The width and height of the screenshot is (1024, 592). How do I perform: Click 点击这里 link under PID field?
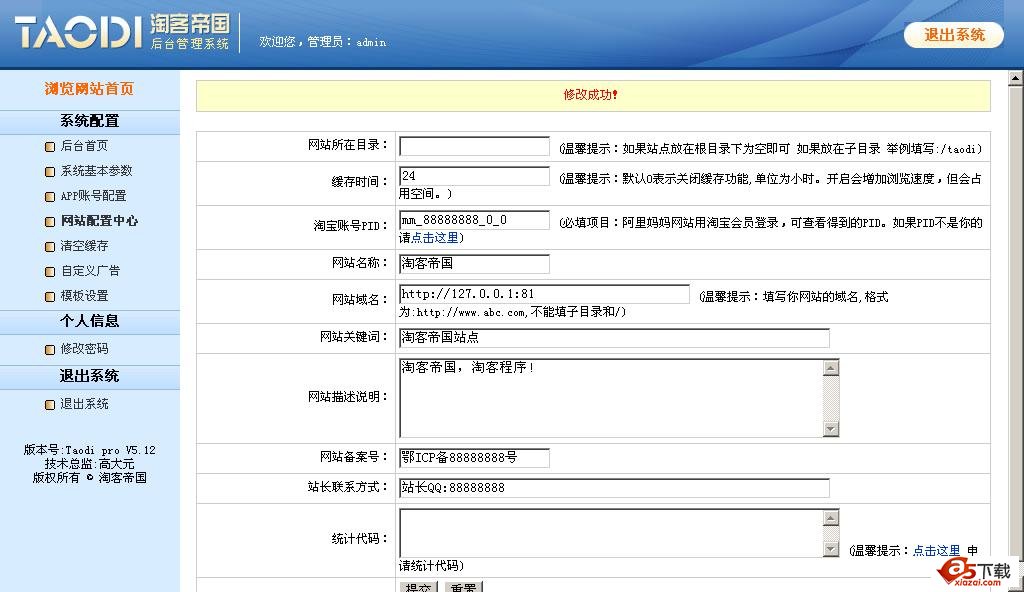pyautogui.click(x=436, y=238)
